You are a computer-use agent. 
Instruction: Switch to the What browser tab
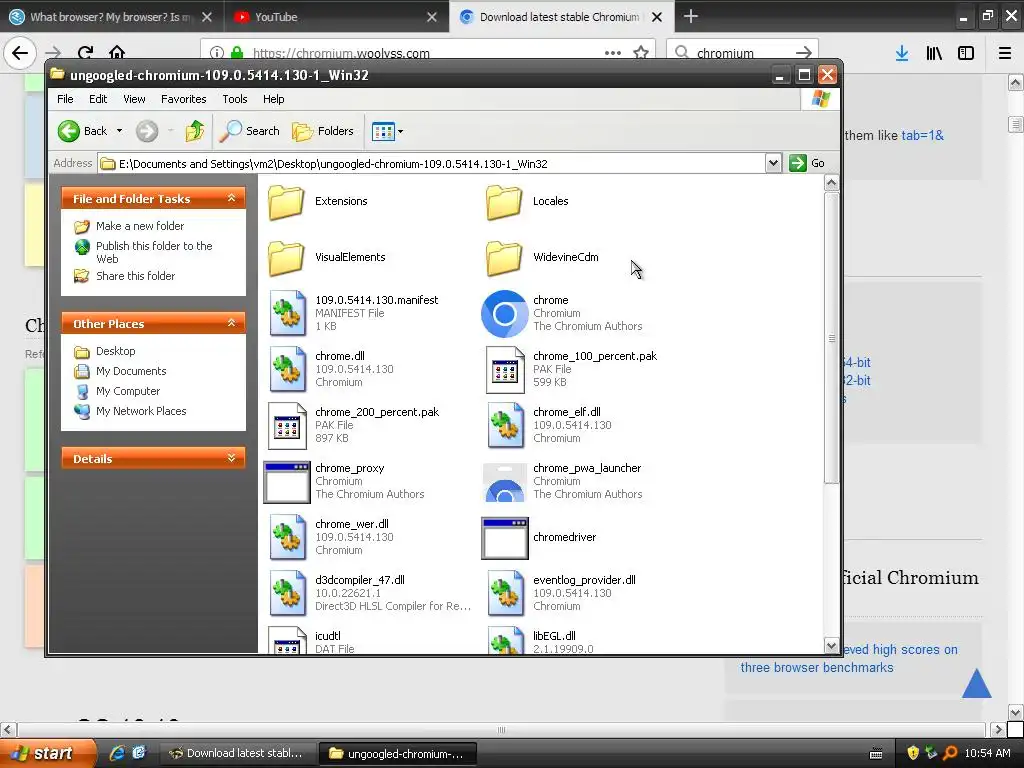pyautogui.click(x=112, y=17)
